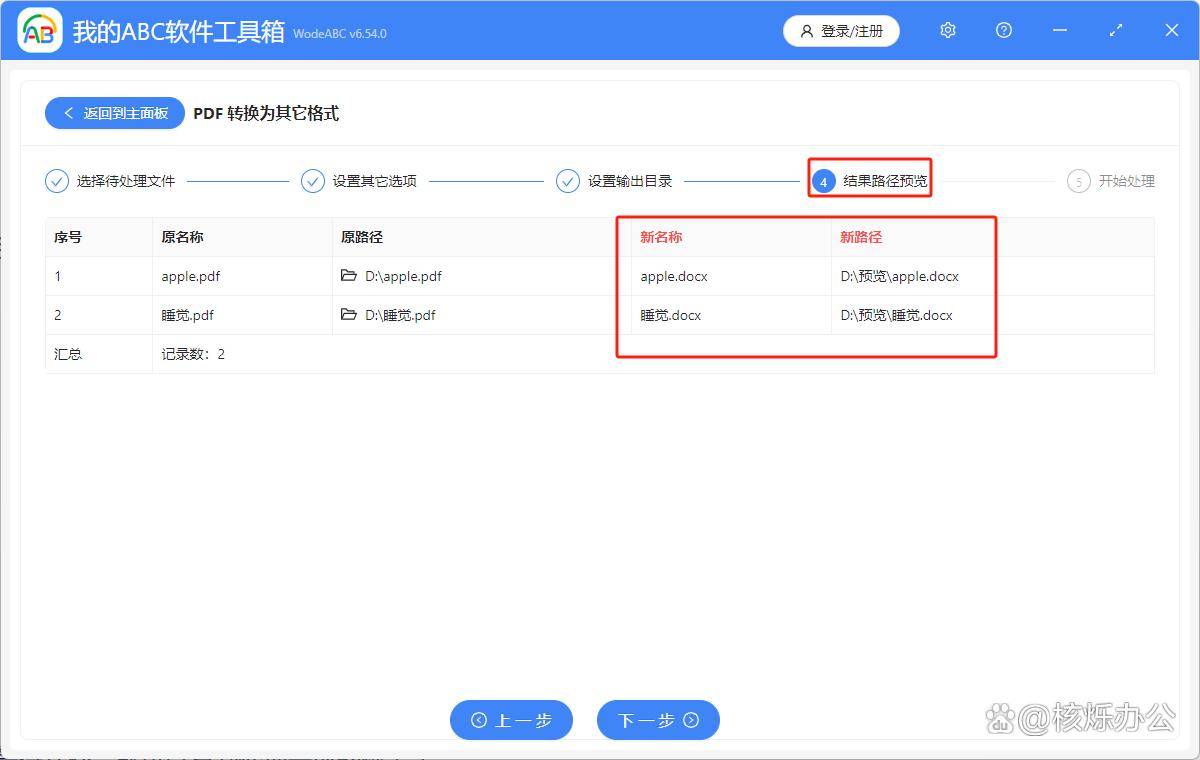1200x760 pixels.
Task: Maximize window with the expand arrows icon
Action: [x=1116, y=31]
